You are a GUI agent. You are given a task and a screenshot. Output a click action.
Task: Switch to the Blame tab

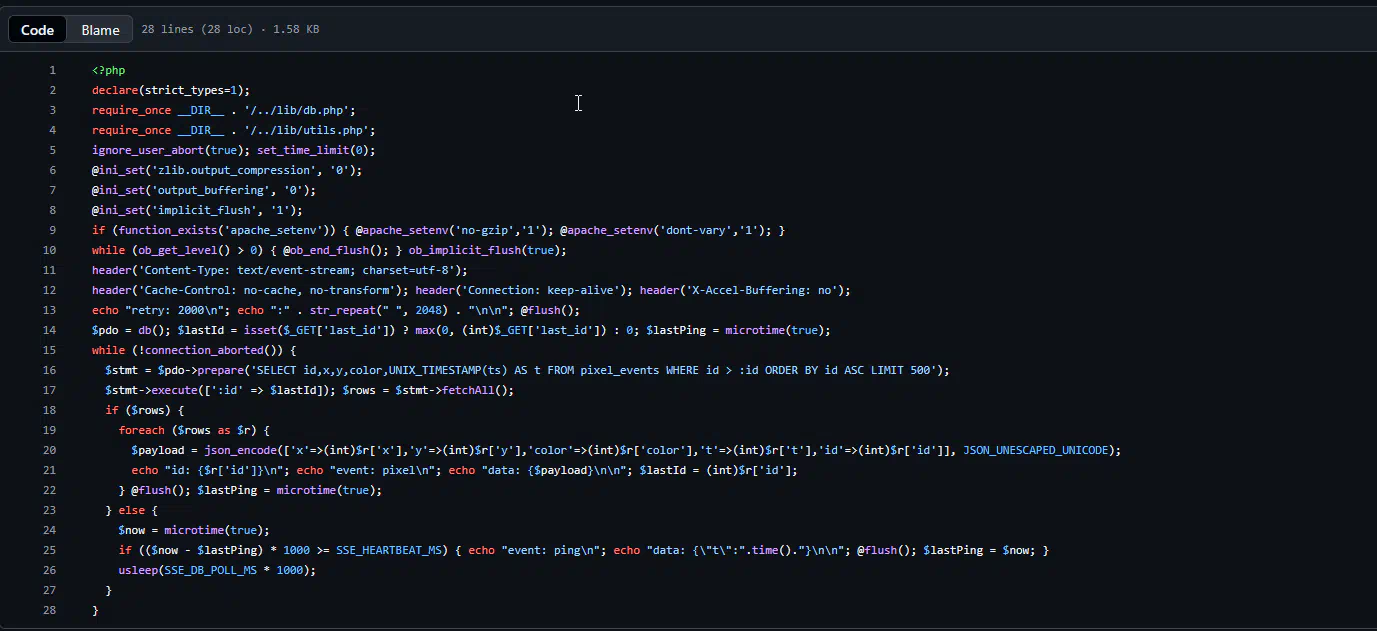point(100,30)
